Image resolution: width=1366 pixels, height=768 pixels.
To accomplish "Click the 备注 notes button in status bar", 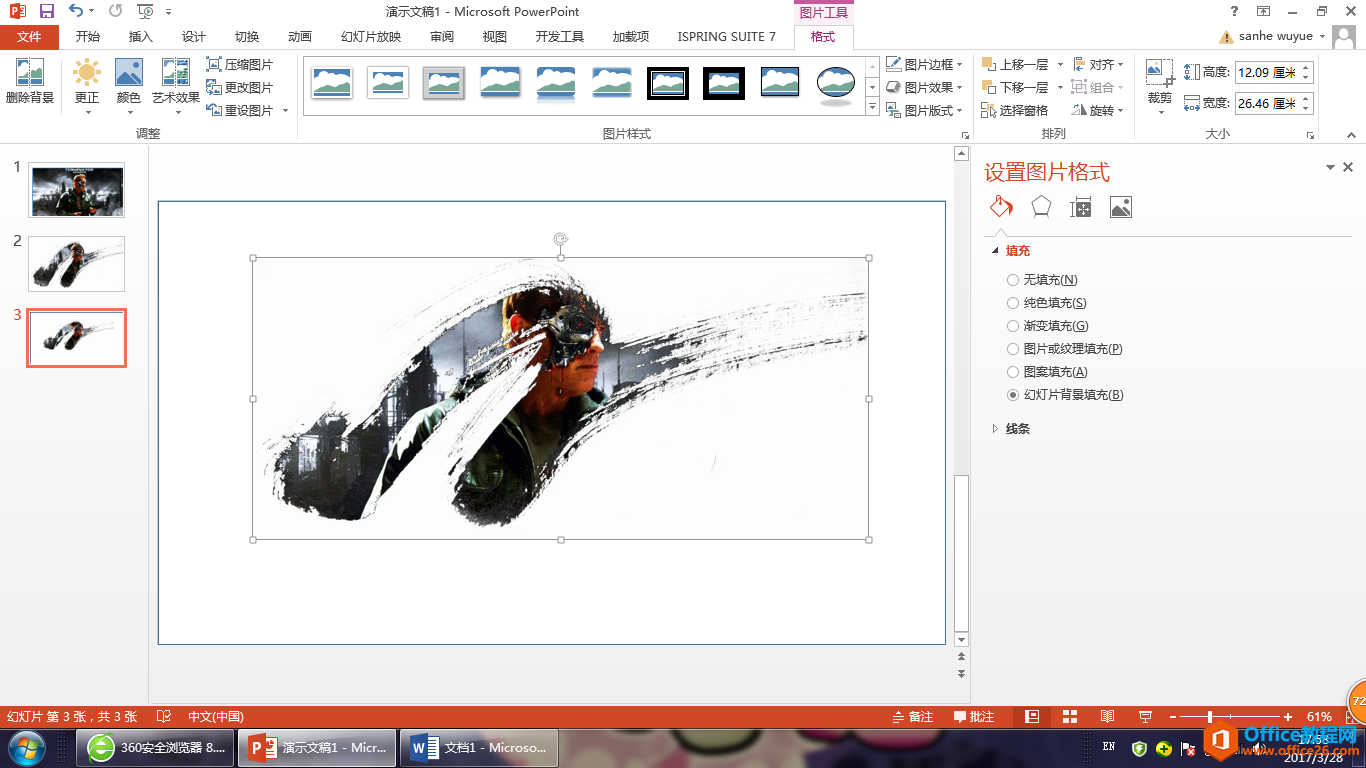I will click(912, 717).
